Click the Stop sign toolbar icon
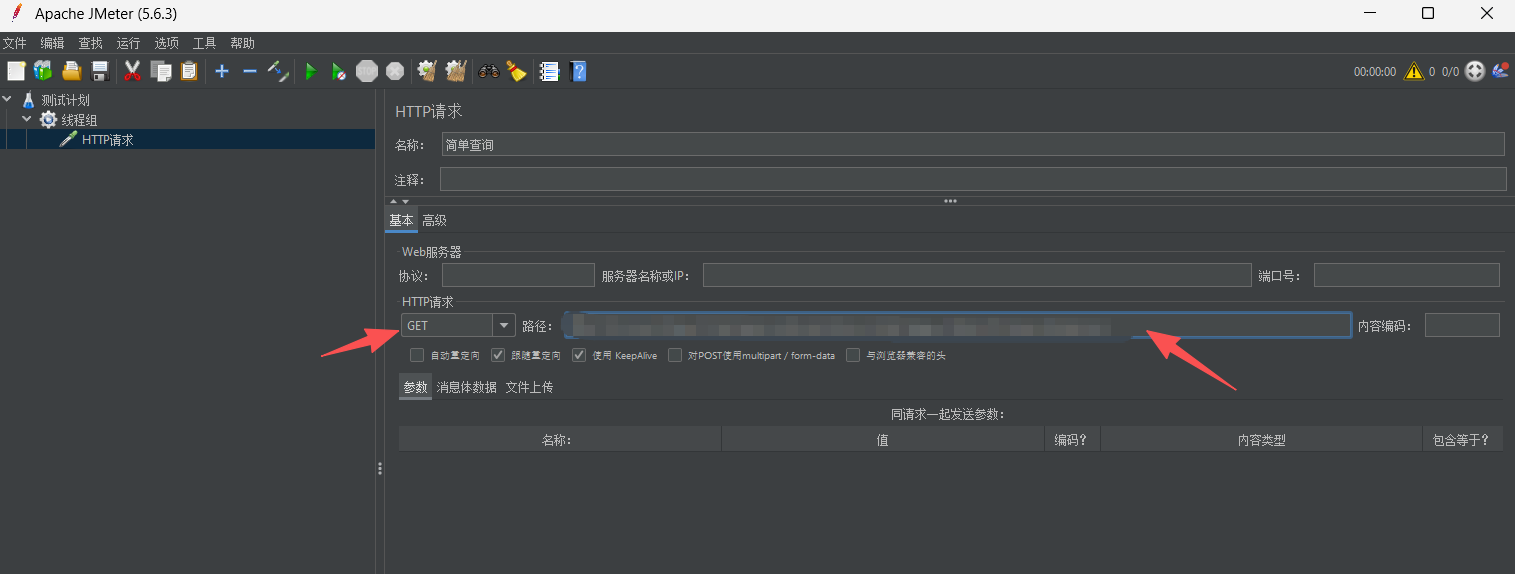The height and width of the screenshot is (574, 1515). tap(367, 71)
